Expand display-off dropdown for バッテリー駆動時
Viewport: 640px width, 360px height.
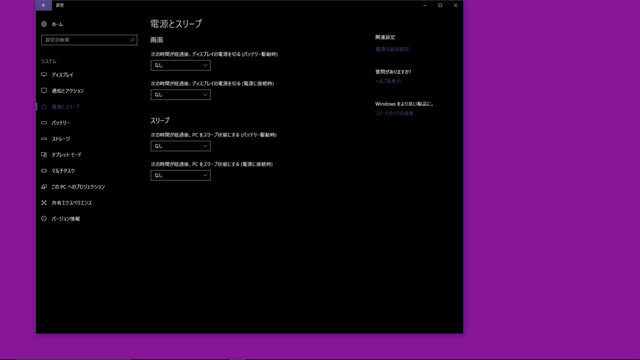[180, 65]
